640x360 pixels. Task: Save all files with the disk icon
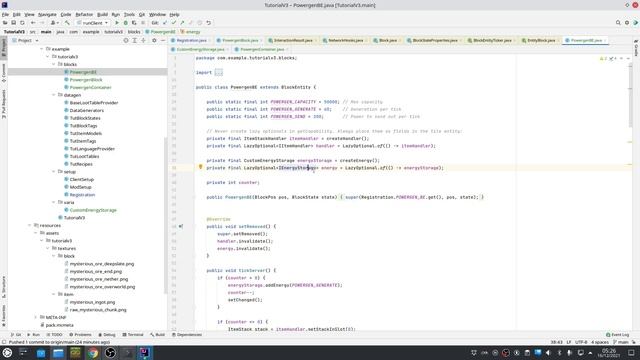tap(13, 23)
